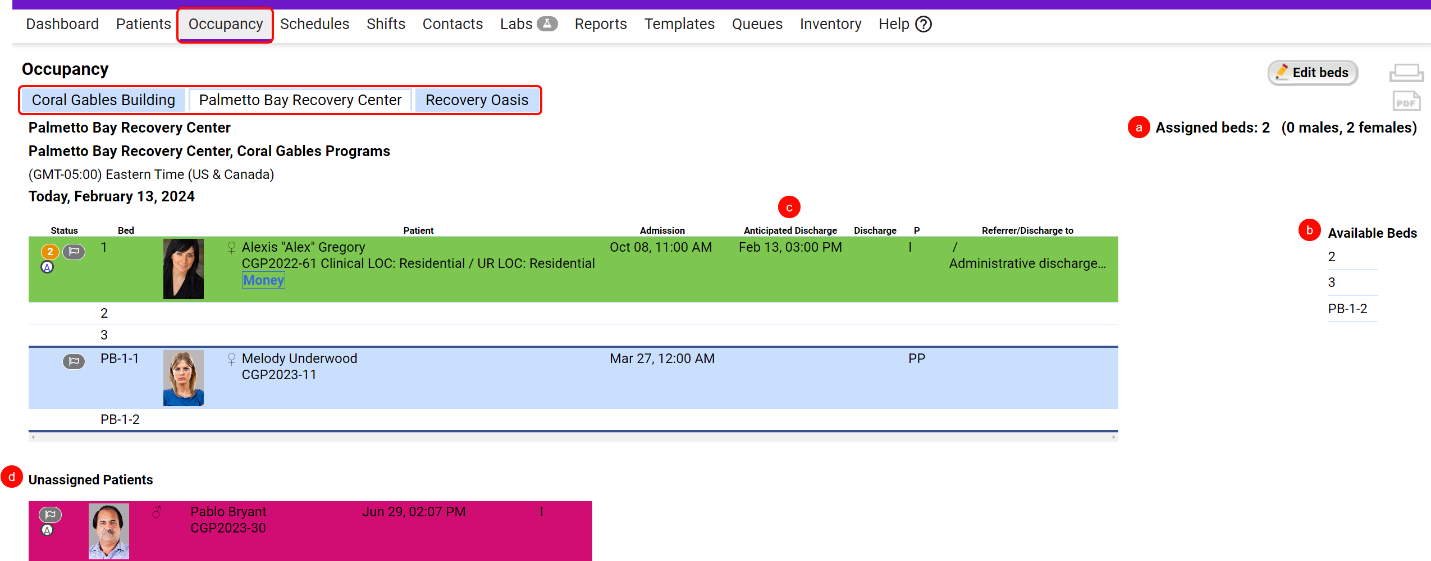Click 'Feb 13, 03:00 PM' anticipated discharge
The height and width of the screenshot is (561, 1431).
[x=790, y=248]
